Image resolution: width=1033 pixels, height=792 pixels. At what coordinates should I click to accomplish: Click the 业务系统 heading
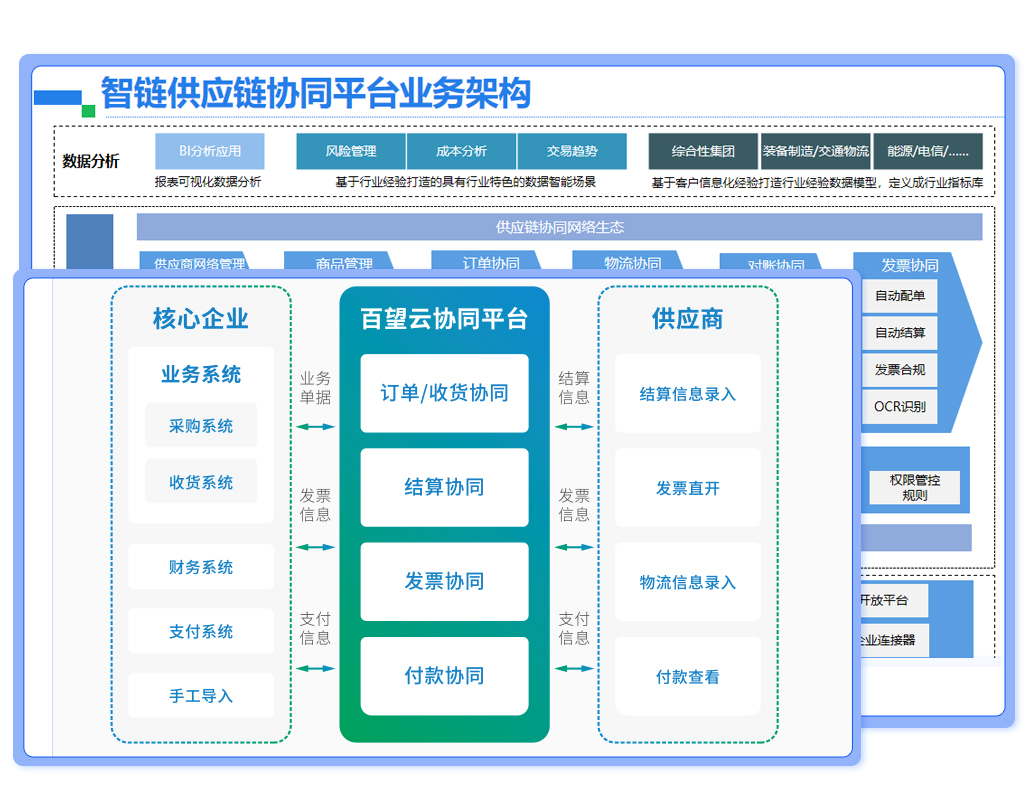coord(201,374)
